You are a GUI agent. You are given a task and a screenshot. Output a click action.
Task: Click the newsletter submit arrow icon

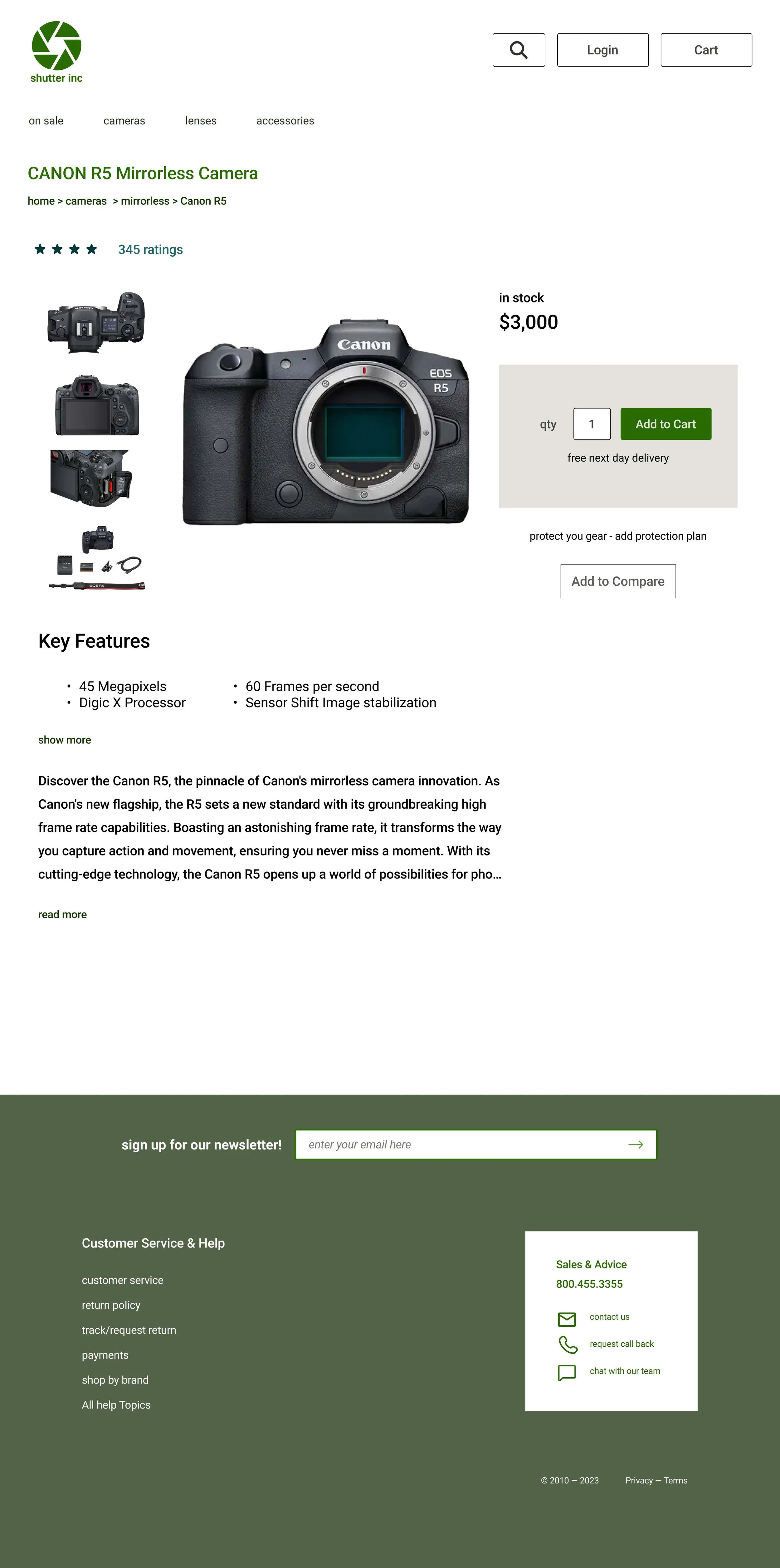coord(636,1144)
